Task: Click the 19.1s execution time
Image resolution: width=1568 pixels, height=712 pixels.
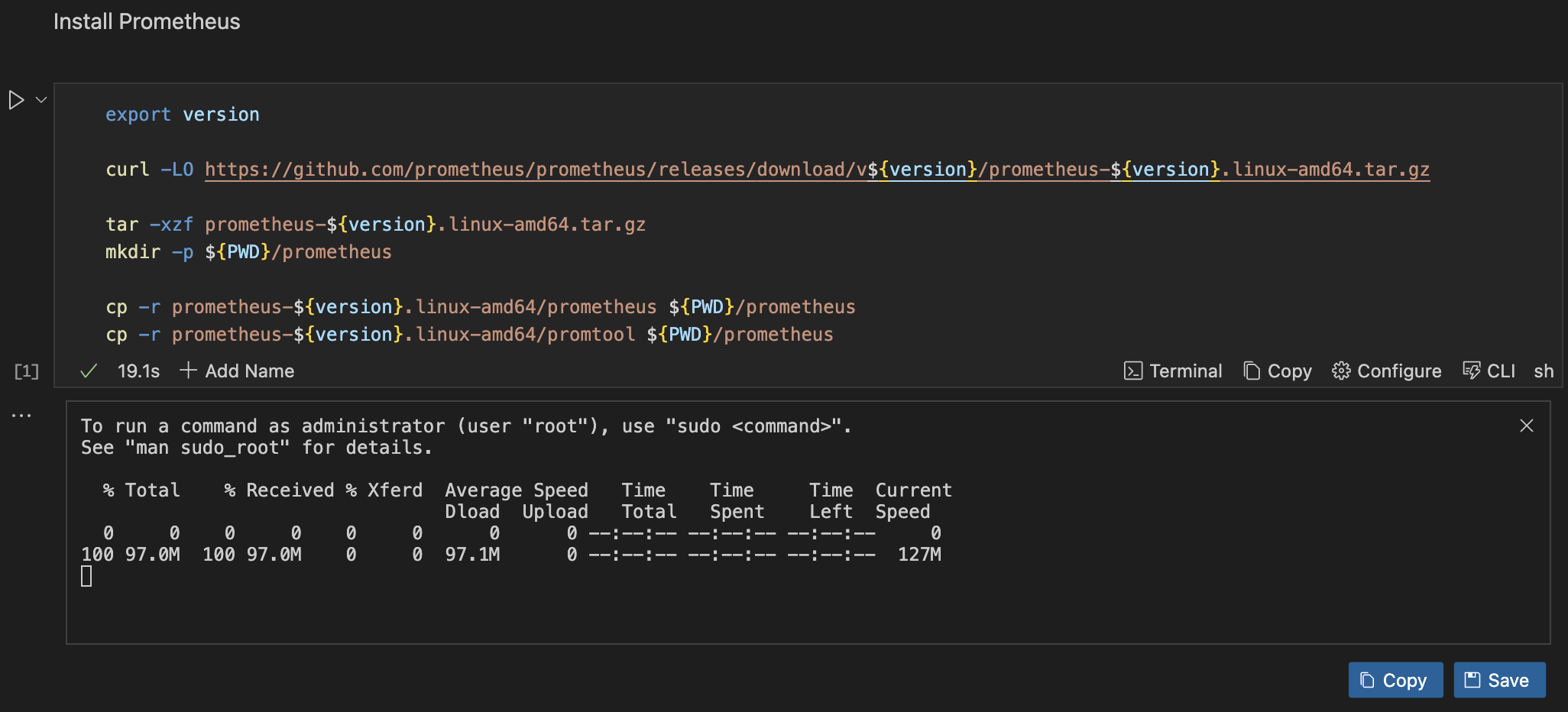Action: (x=138, y=371)
